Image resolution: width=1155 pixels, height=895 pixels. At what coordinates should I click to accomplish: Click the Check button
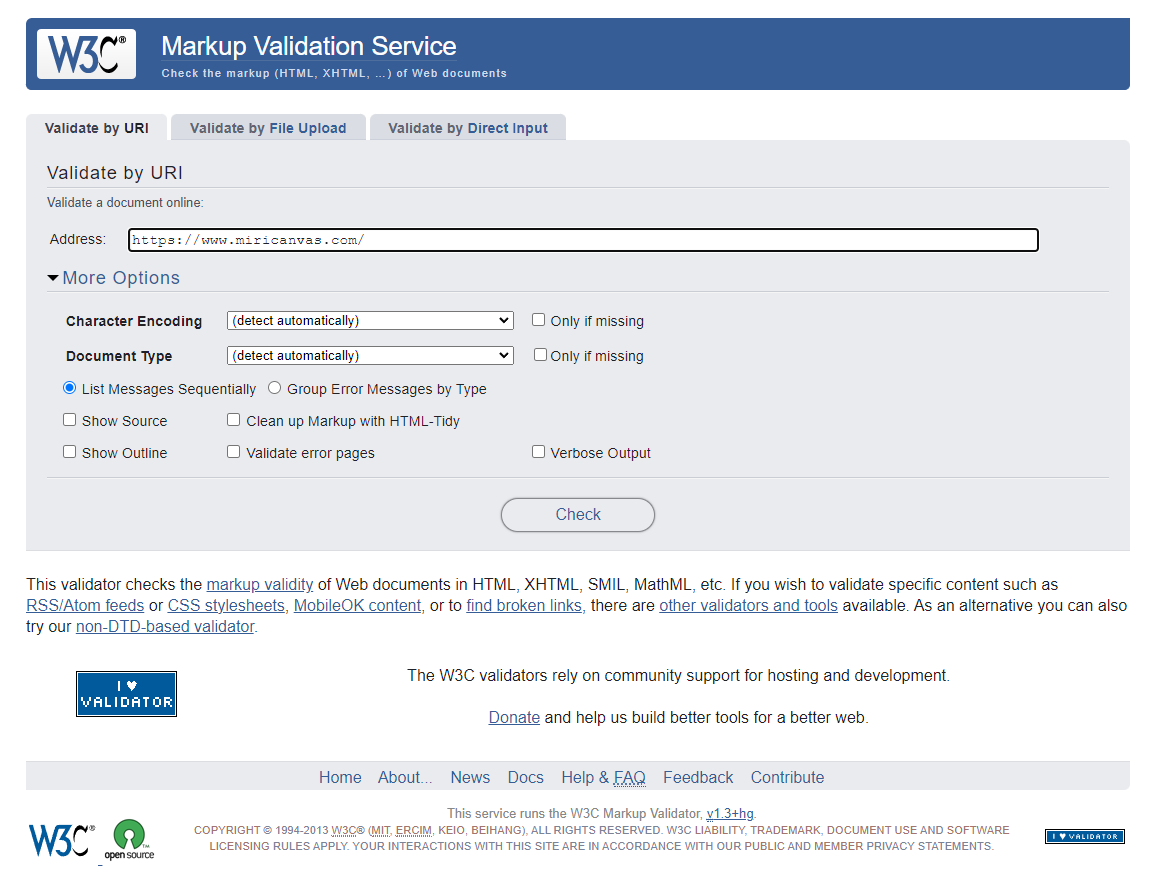(578, 515)
